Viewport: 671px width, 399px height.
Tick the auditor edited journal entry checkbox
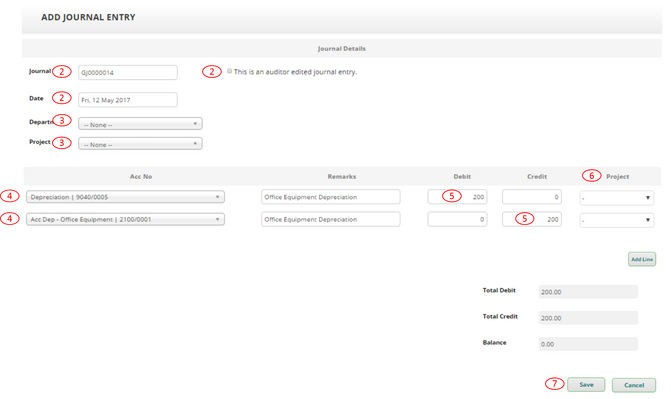pos(229,71)
